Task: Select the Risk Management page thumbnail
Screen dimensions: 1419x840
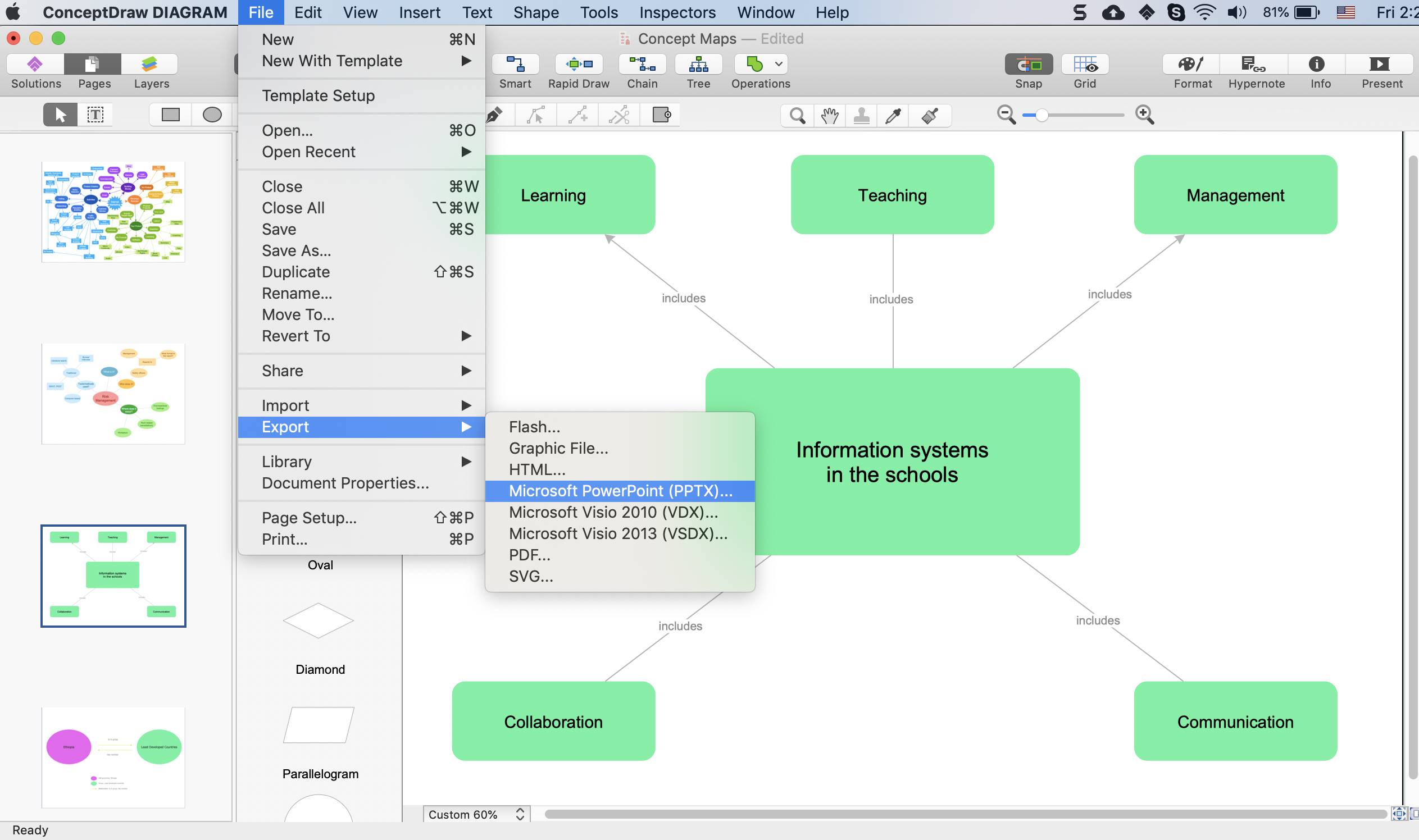Action: point(113,394)
